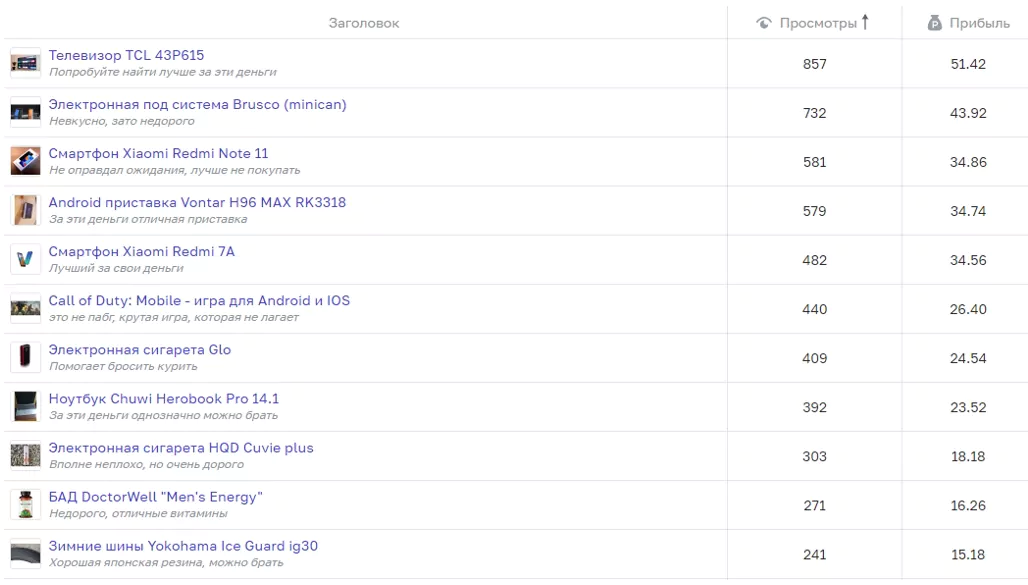Image resolution: width=1028 pixels, height=585 pixels.
Task: Select profit value 15.18
Action: point(968,555)
